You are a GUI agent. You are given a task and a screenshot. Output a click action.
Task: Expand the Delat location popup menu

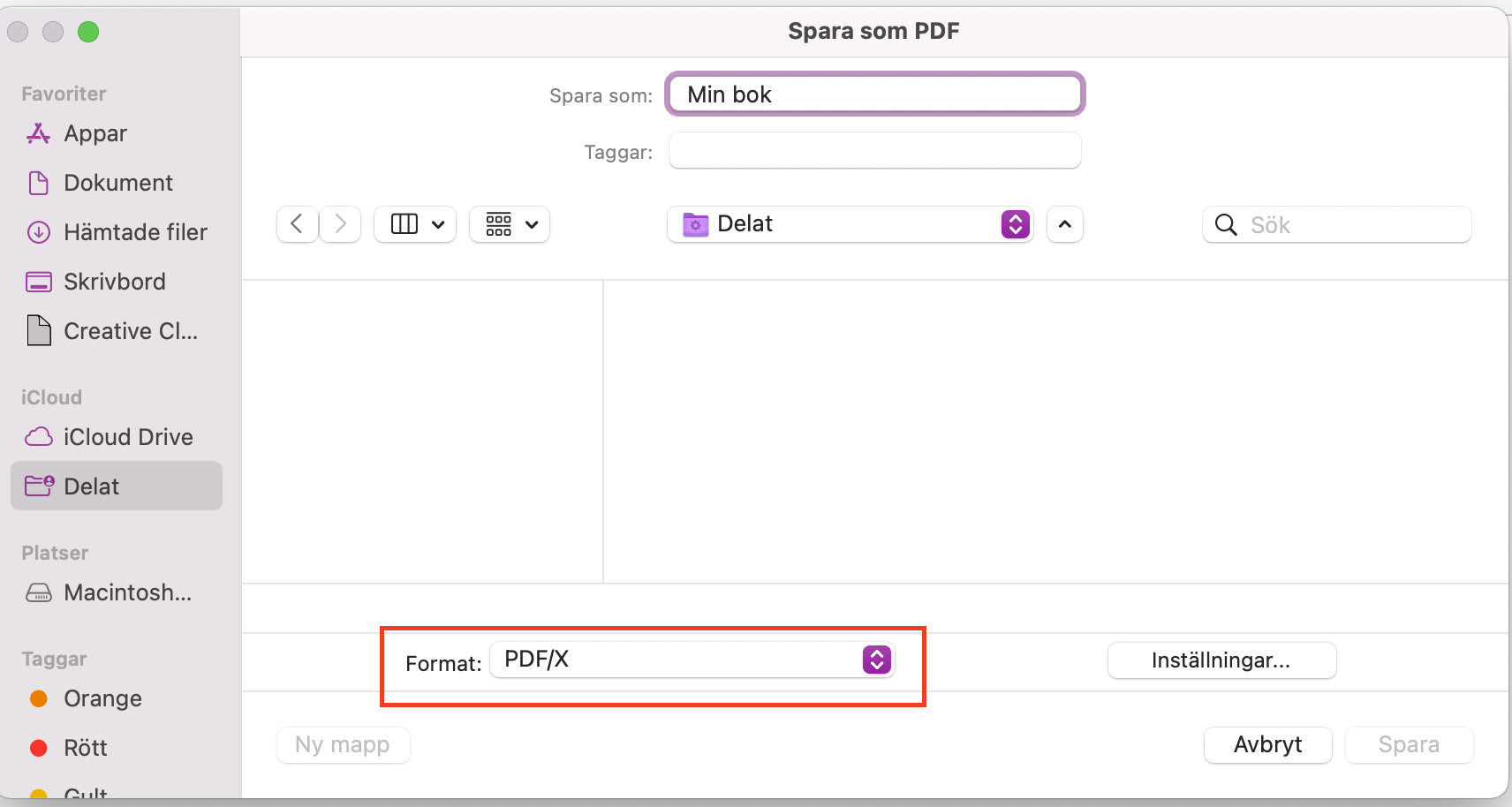tap(850, 224)
